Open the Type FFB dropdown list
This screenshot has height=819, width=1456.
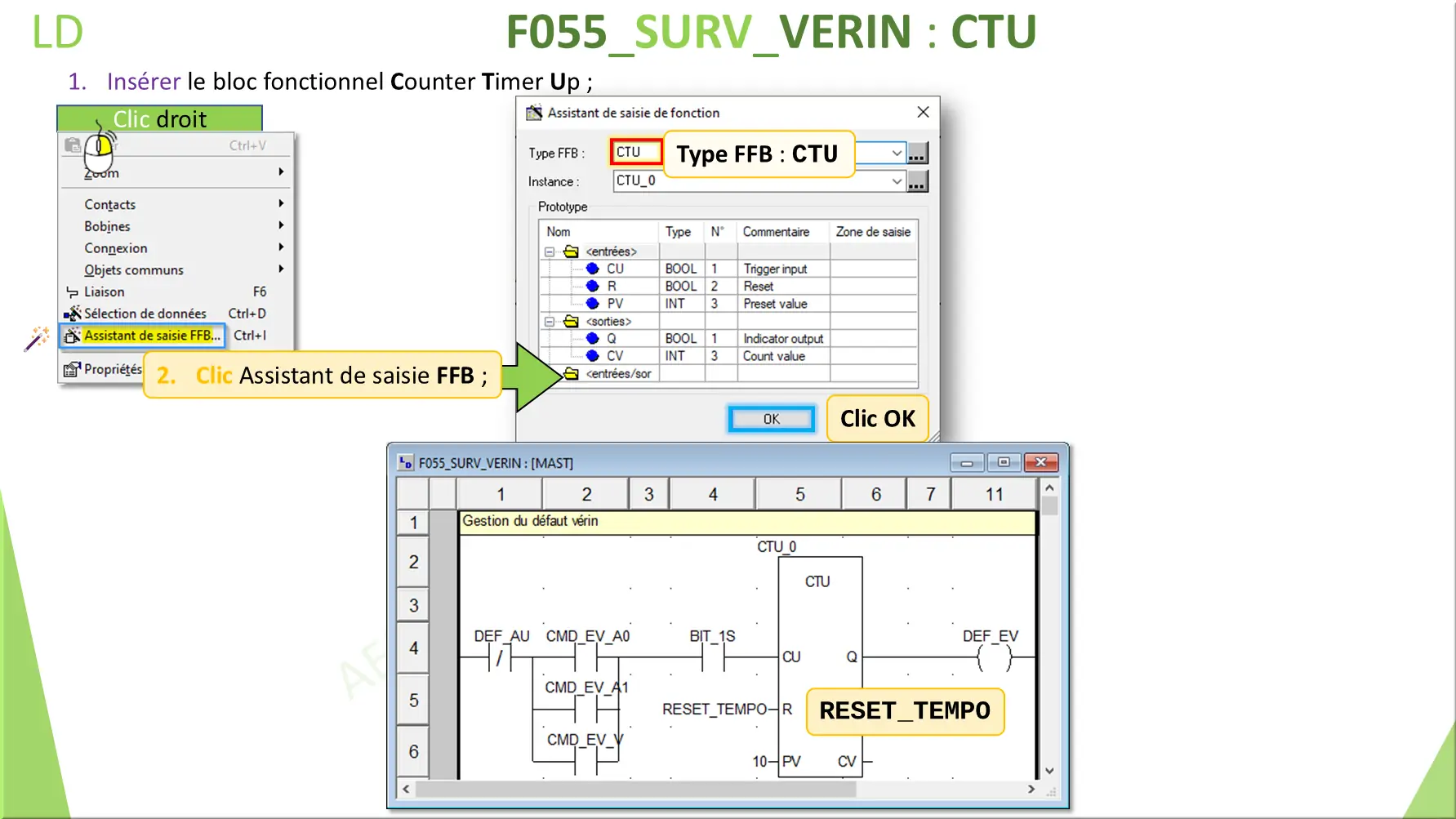point(896,154)
